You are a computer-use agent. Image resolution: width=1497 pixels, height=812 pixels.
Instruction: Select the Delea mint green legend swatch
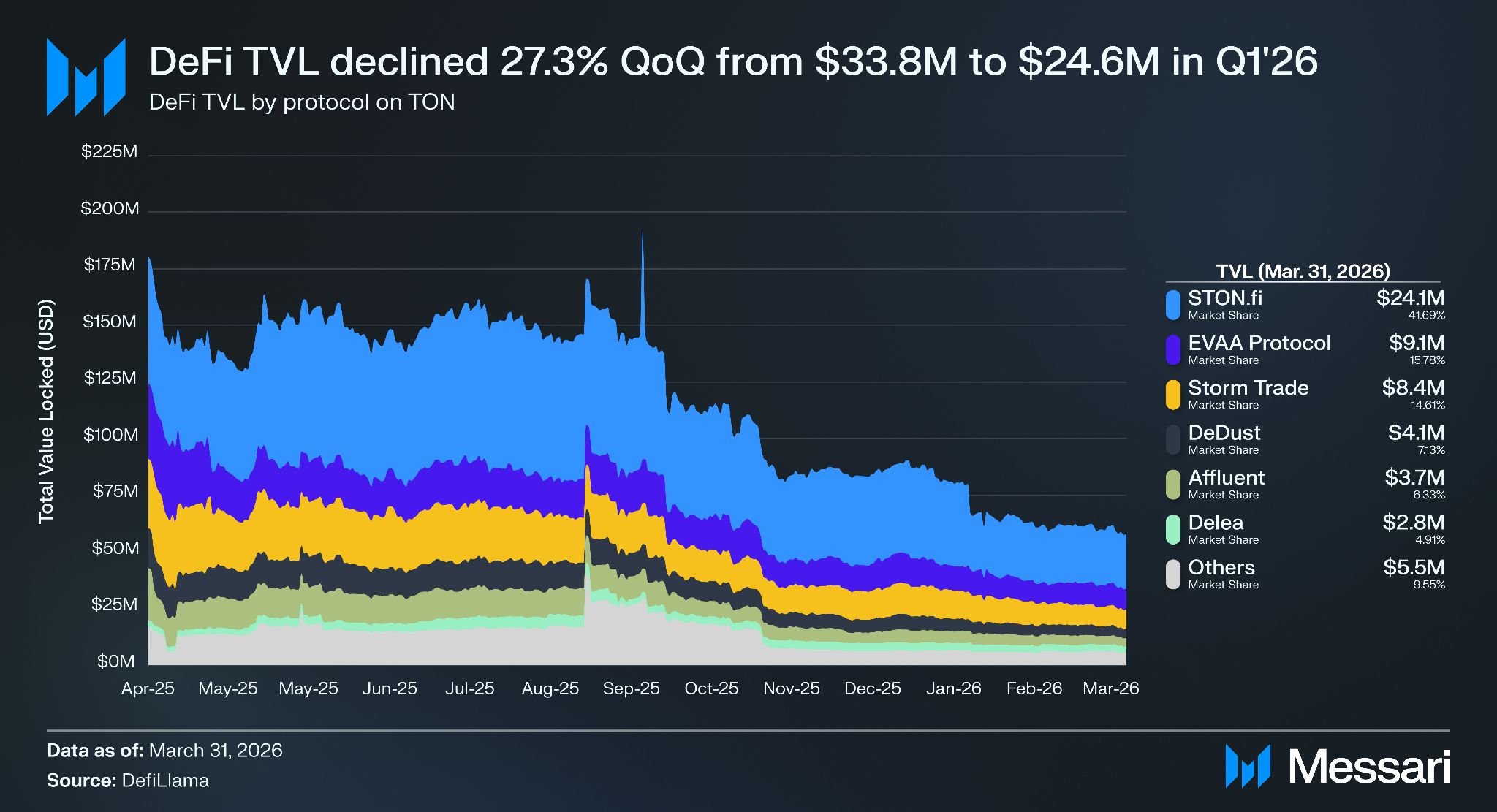tap(1172, 530)
